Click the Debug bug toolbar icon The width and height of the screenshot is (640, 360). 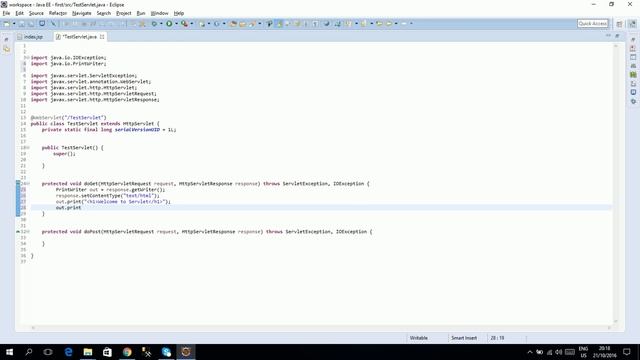click(x=154, y=24)
